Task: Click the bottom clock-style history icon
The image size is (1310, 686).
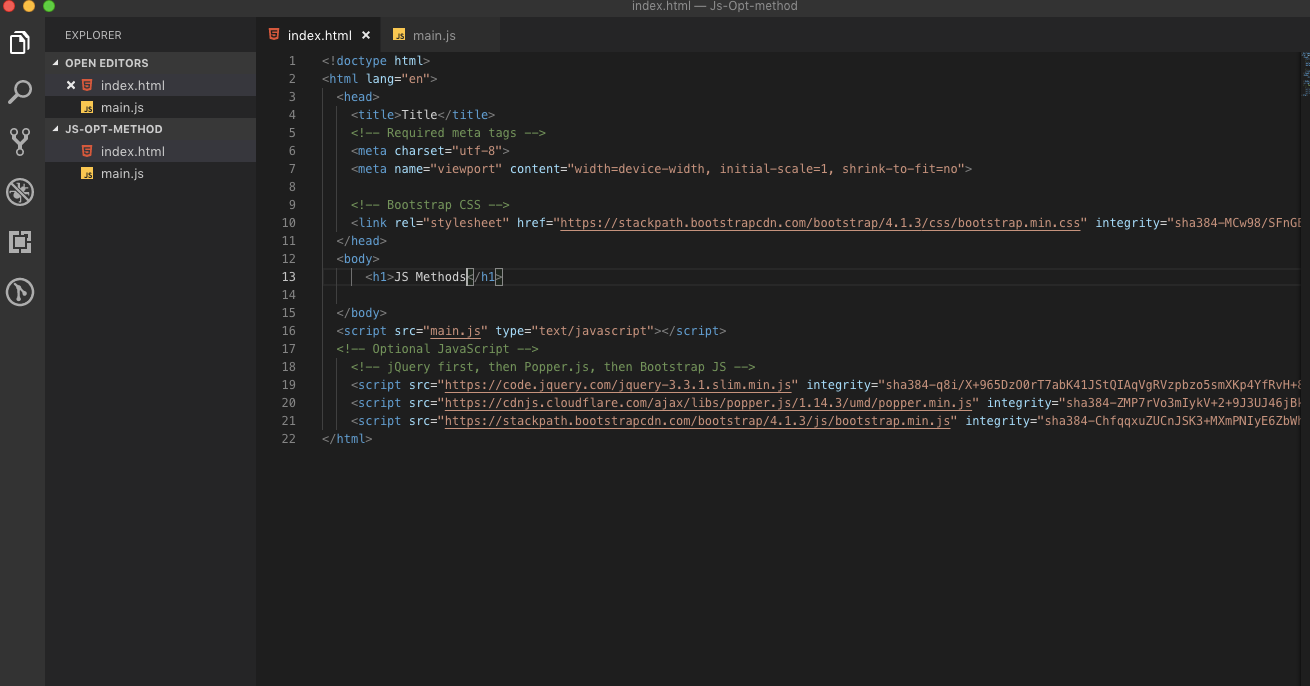Action: click(x=20, y=292)
